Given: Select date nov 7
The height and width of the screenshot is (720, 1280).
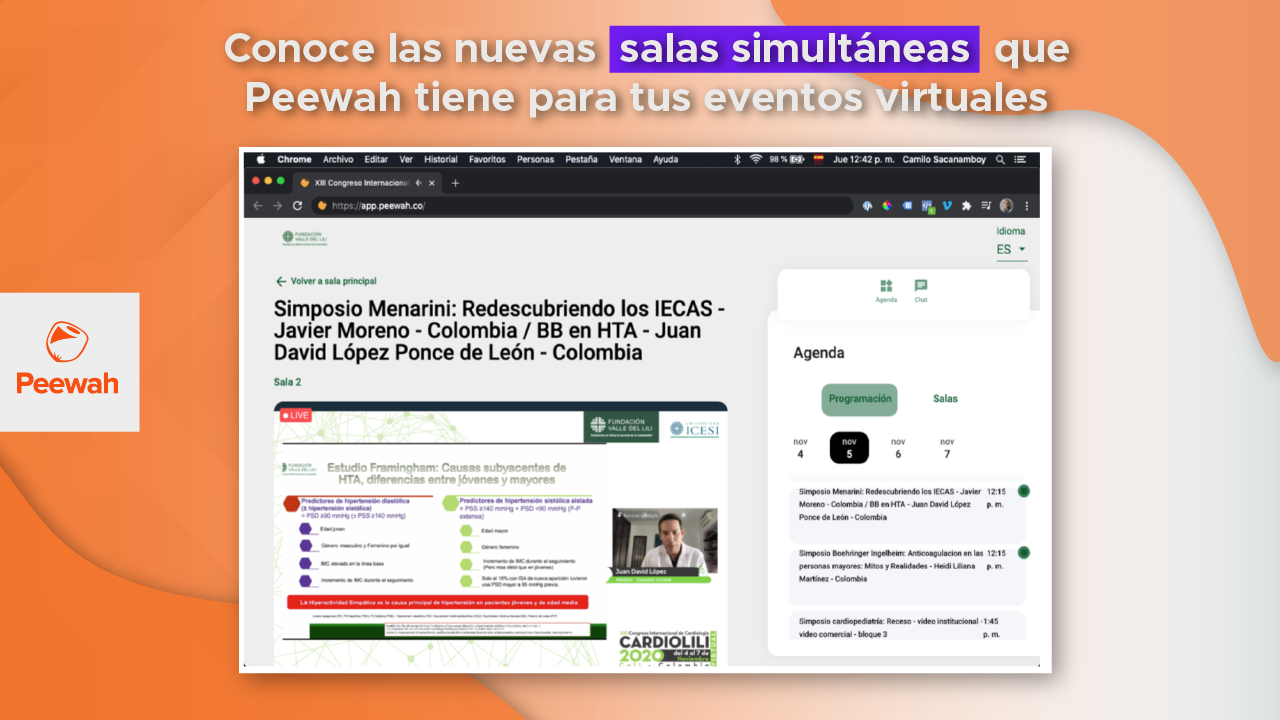Looking at the screenshot, I should tap(947, 447).
